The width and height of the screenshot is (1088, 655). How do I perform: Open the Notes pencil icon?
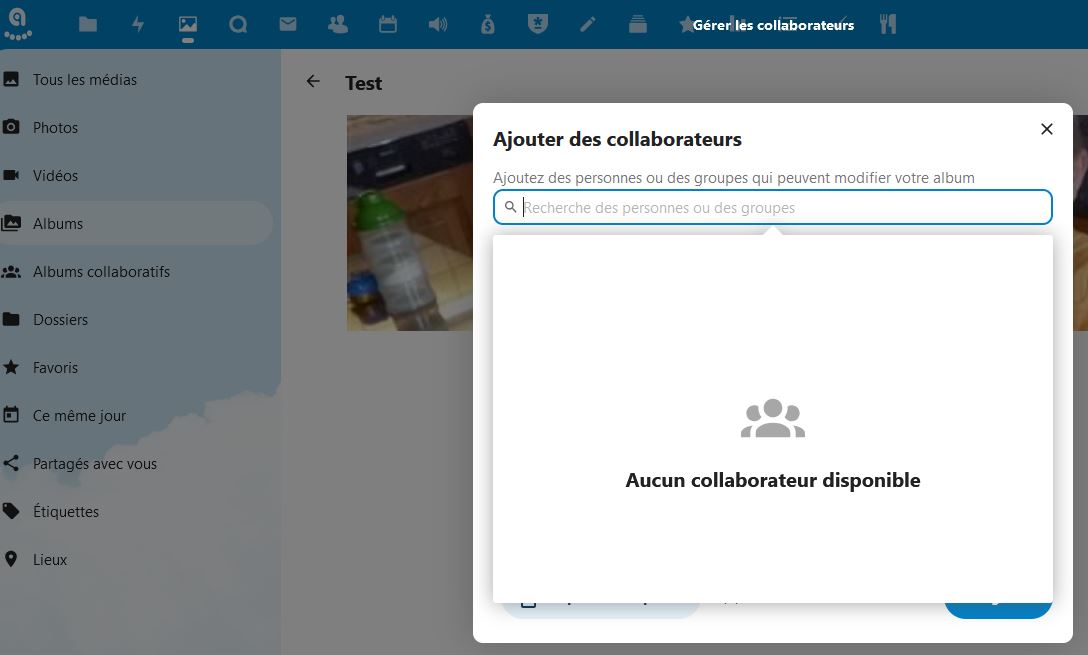[x=588, y=24]
